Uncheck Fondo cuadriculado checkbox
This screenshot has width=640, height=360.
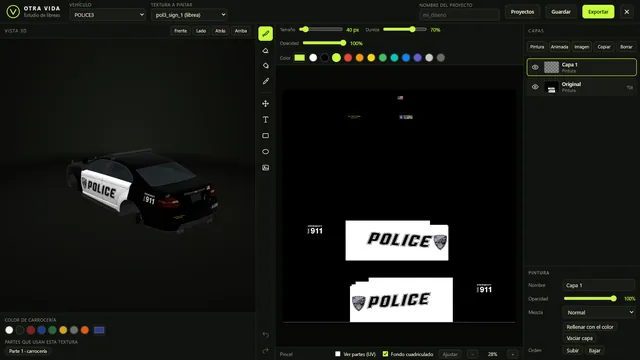[x=385, y=354]
